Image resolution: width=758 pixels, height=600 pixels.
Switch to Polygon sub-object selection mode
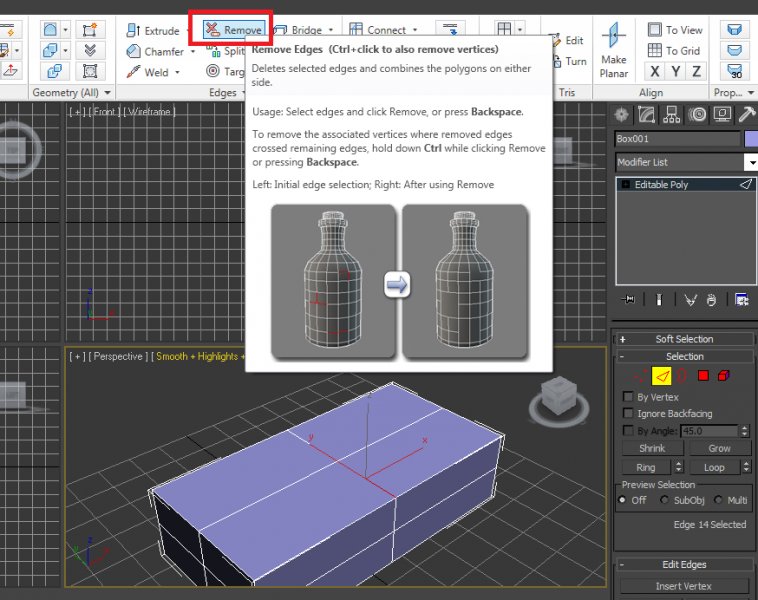703,376
